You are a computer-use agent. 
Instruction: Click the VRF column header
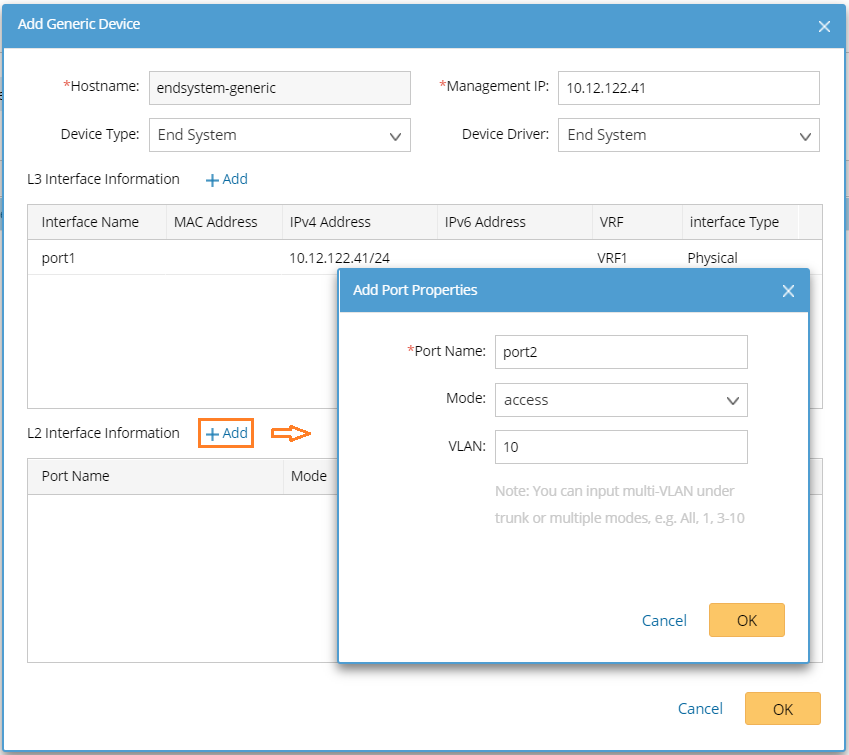pos(610,222)
